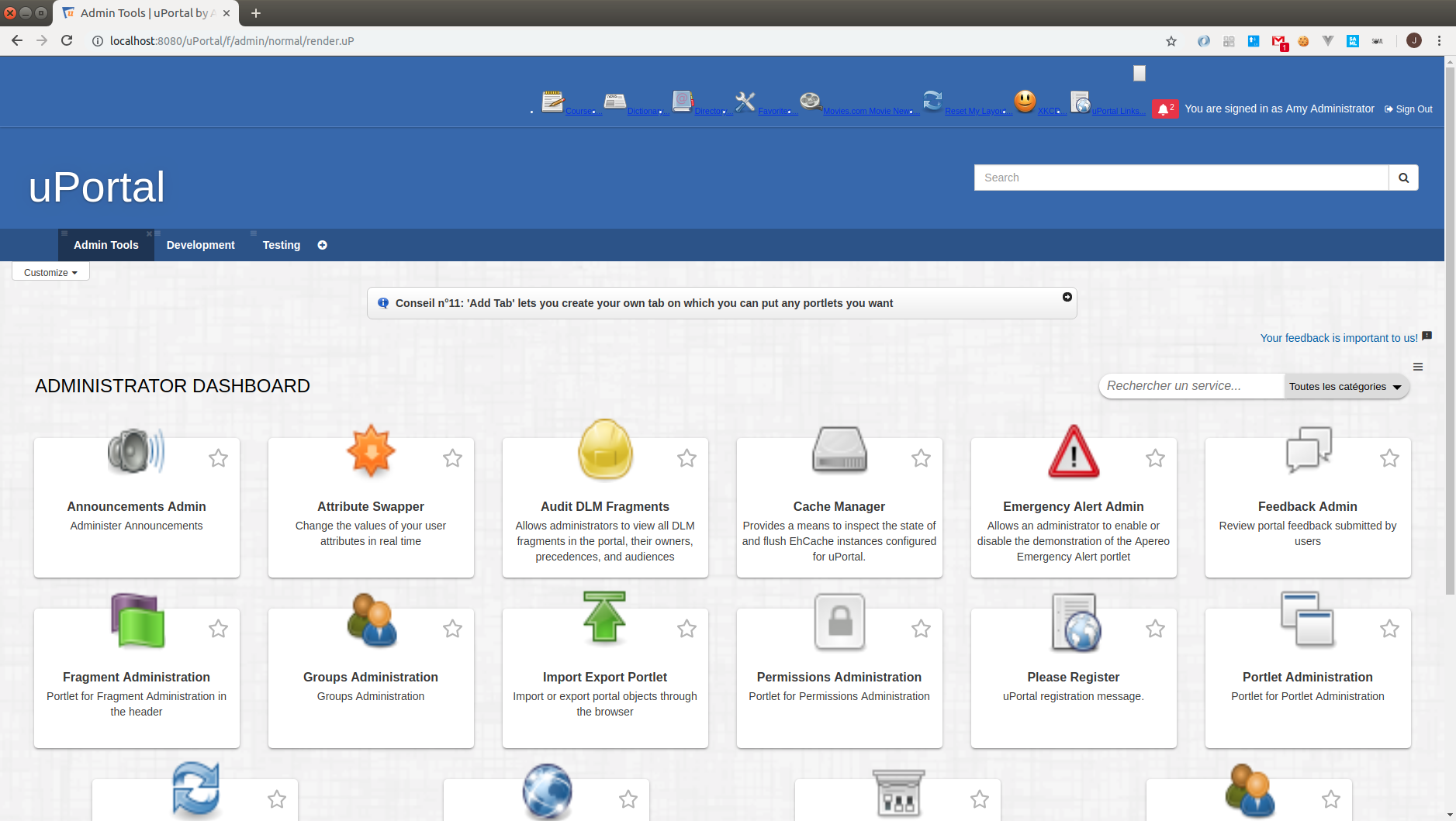Image resolution: width=1456 pixels, height=821 pixels.
Task: Click the Sign Out link
Action: (x=1409, y=109)
